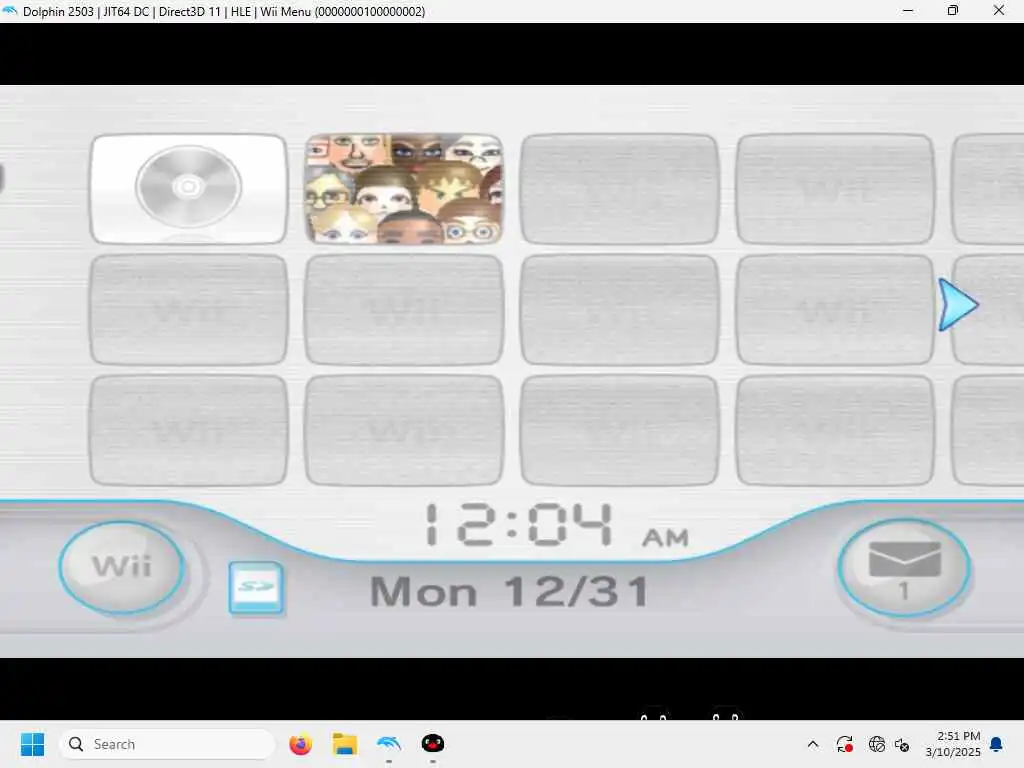Open the network globe tray icon
Viewport: 1024px width, 768px height.
click(x=876, y=744)
